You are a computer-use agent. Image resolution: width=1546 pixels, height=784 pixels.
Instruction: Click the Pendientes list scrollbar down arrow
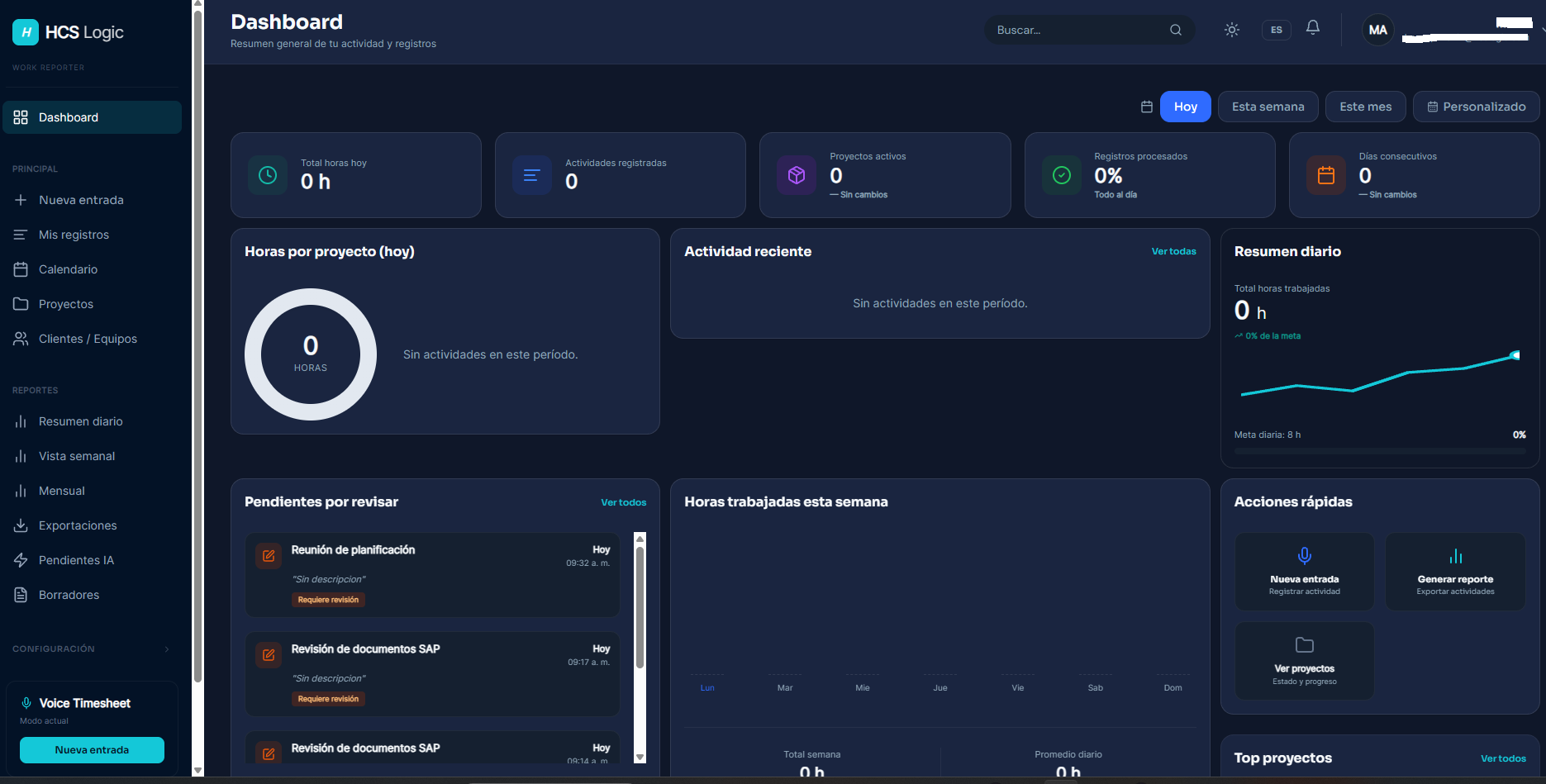(x=640, y=757)
